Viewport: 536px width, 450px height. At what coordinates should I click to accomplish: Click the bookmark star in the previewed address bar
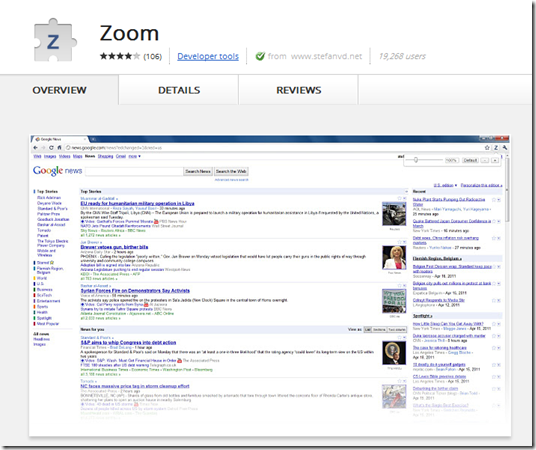[487, 148]
